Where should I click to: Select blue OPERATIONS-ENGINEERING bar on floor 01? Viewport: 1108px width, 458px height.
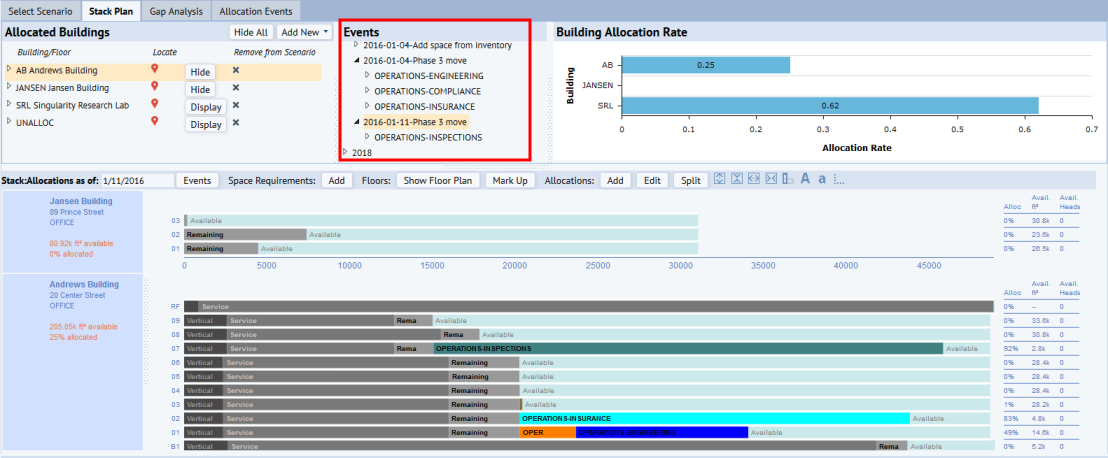coord(662,432)
